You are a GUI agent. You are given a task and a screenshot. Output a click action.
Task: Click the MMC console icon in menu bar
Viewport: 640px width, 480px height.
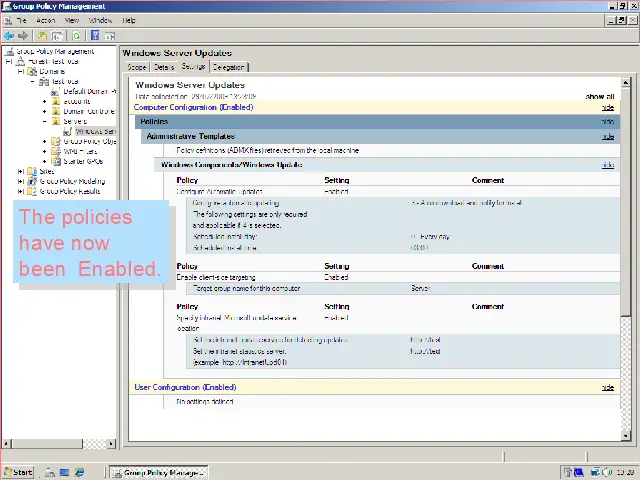click(x=8, y=20)
